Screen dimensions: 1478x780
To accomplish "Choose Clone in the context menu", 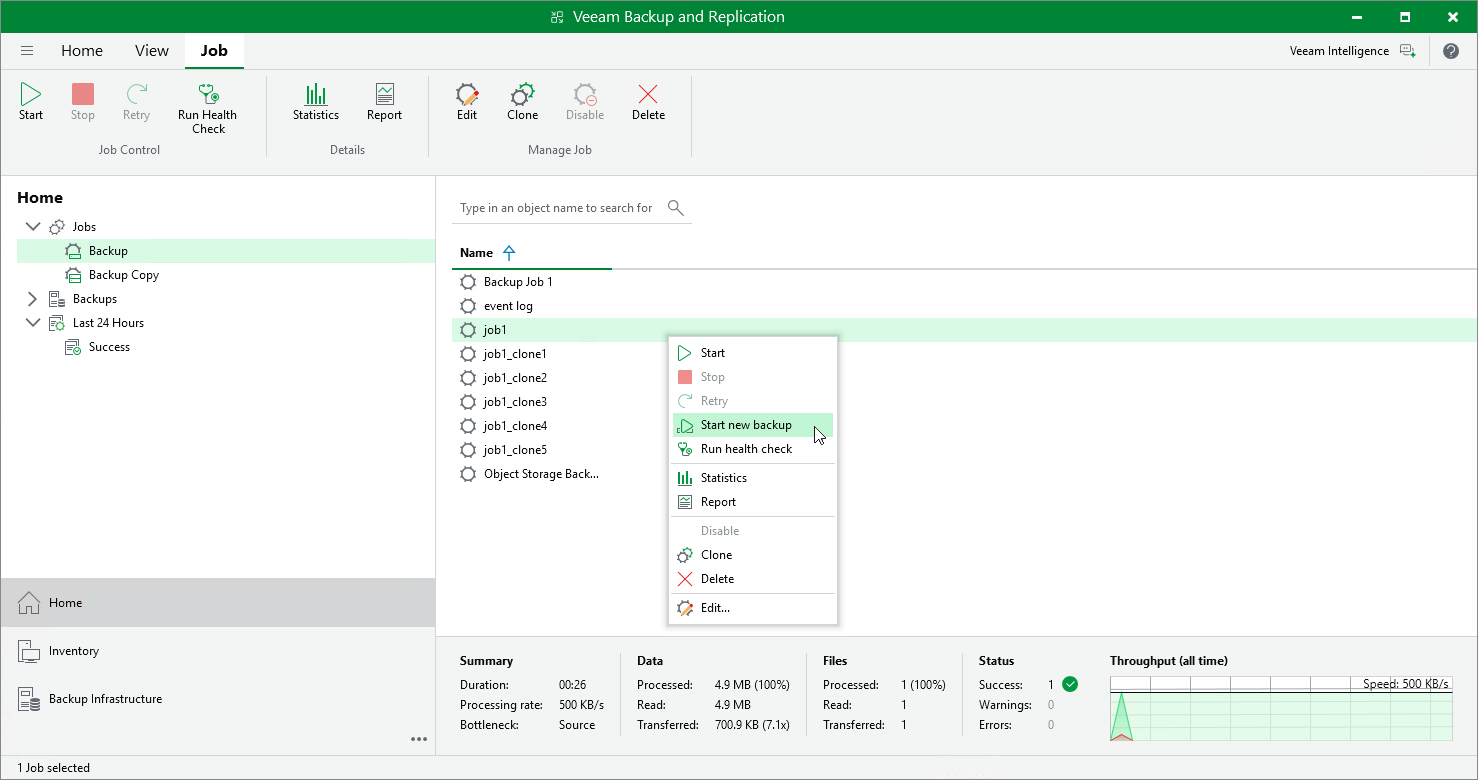I will point(753,555).
